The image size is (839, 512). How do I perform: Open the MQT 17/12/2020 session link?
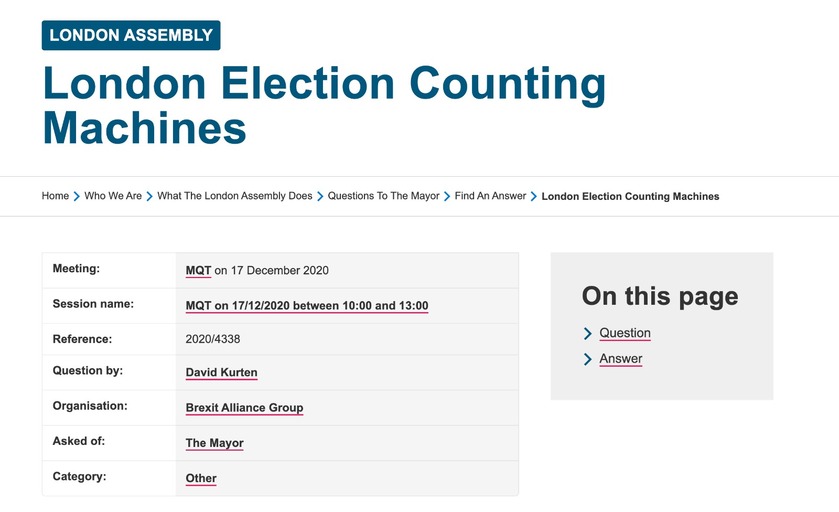click(307, 305)
